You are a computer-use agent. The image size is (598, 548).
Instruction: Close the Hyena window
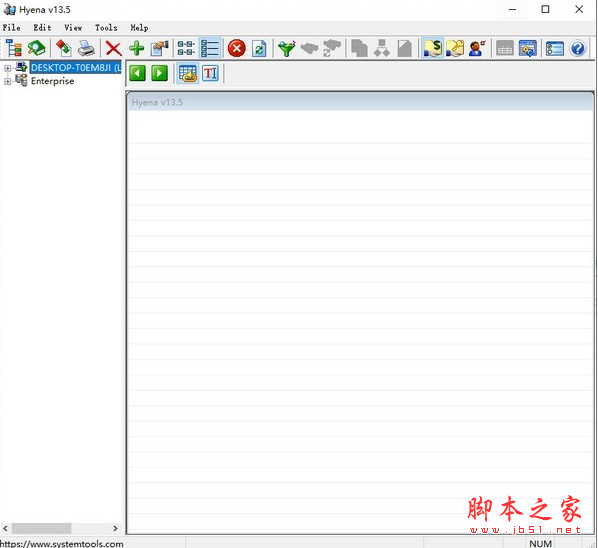(579, 10)
